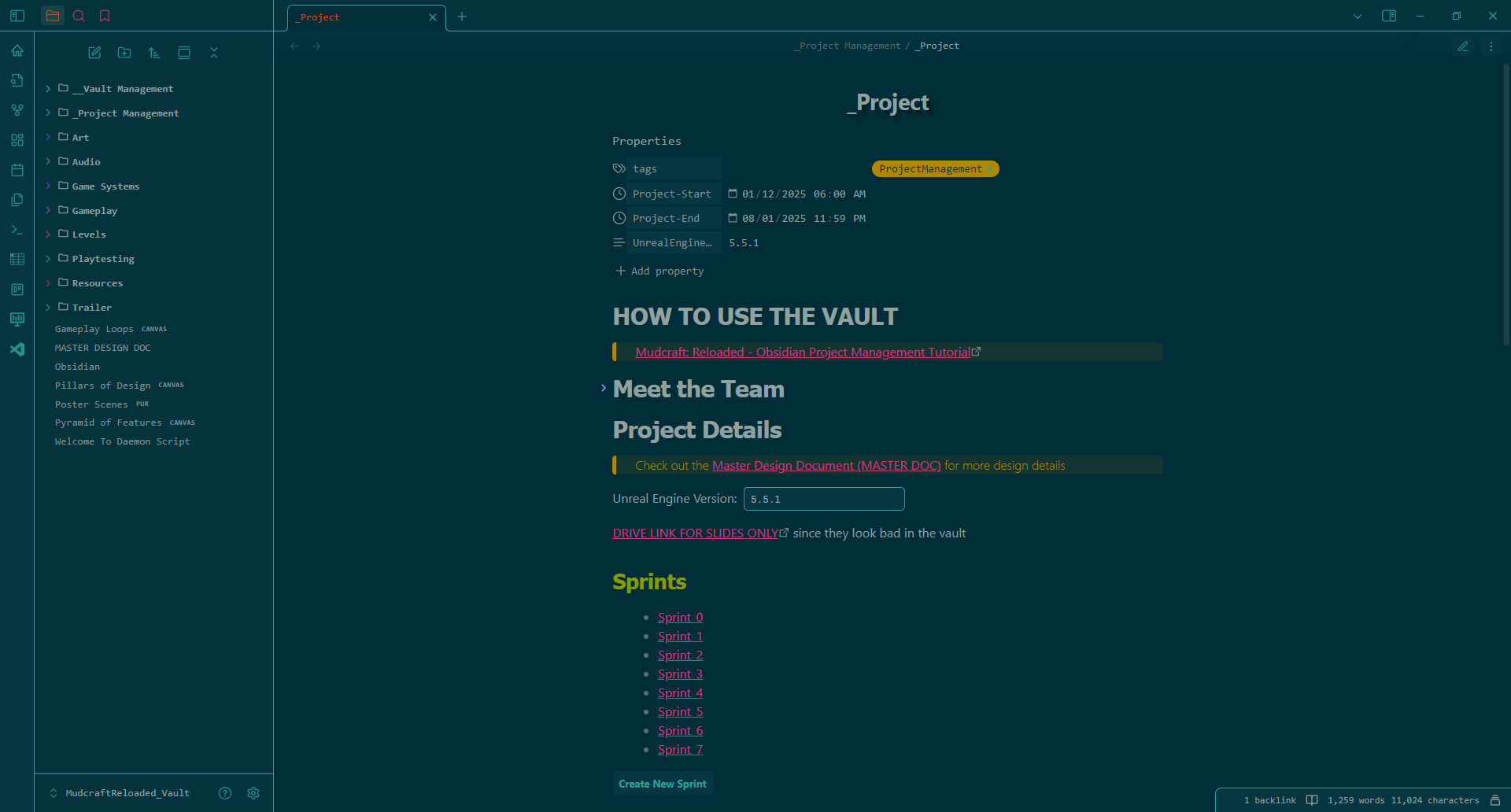Switch to editing view with the pencil icon
This screenshot has height=812, width=1511.
pos(1463,46)
